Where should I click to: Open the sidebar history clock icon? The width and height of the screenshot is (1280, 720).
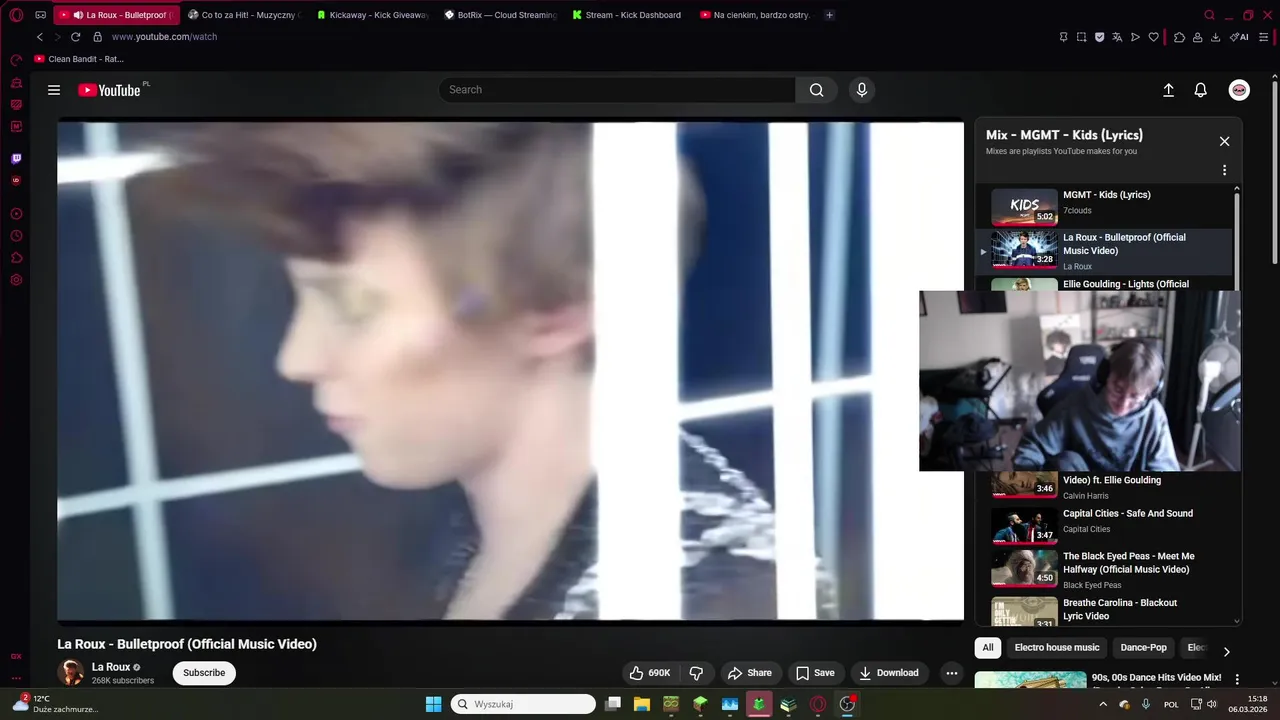(16, 236)
